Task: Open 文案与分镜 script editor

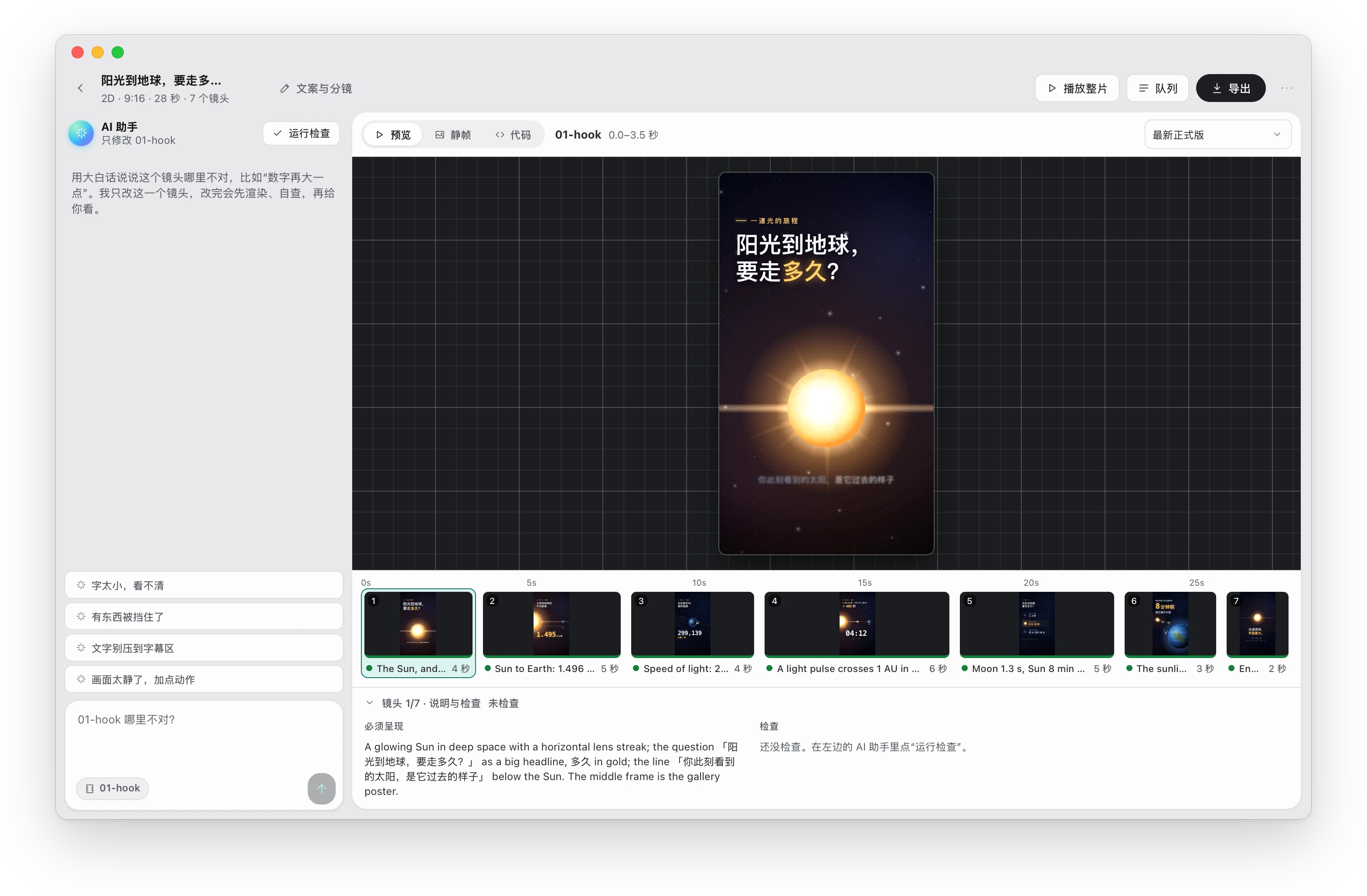Action: [316, 88]
